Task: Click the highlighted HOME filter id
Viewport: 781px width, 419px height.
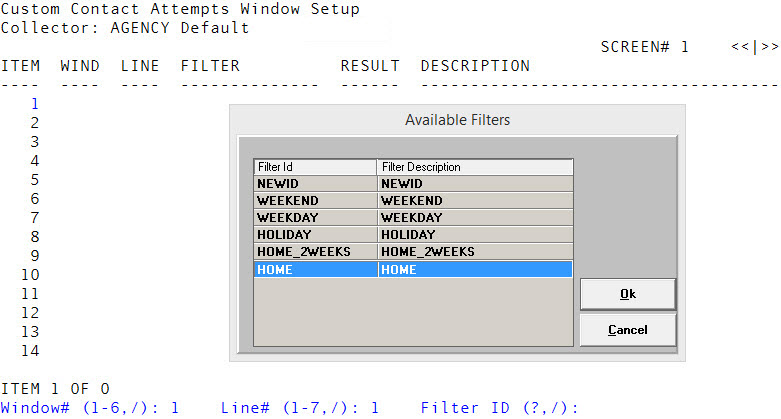Action: point(315,269)
